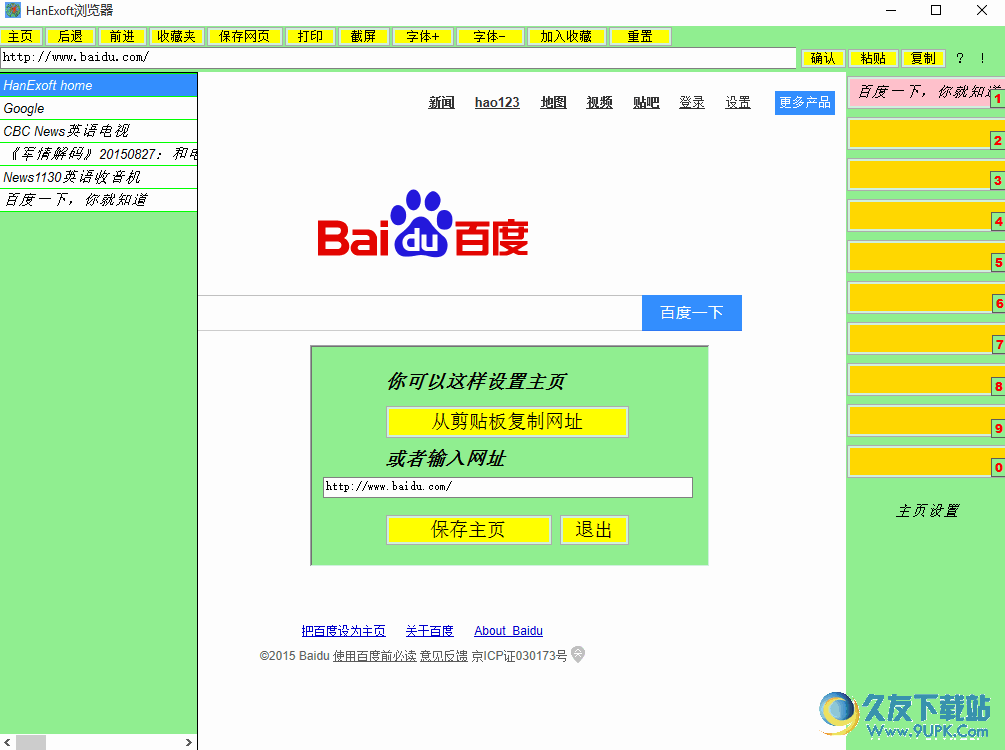
Task: Click the 主页设置 label
Action: pos(927,511)
